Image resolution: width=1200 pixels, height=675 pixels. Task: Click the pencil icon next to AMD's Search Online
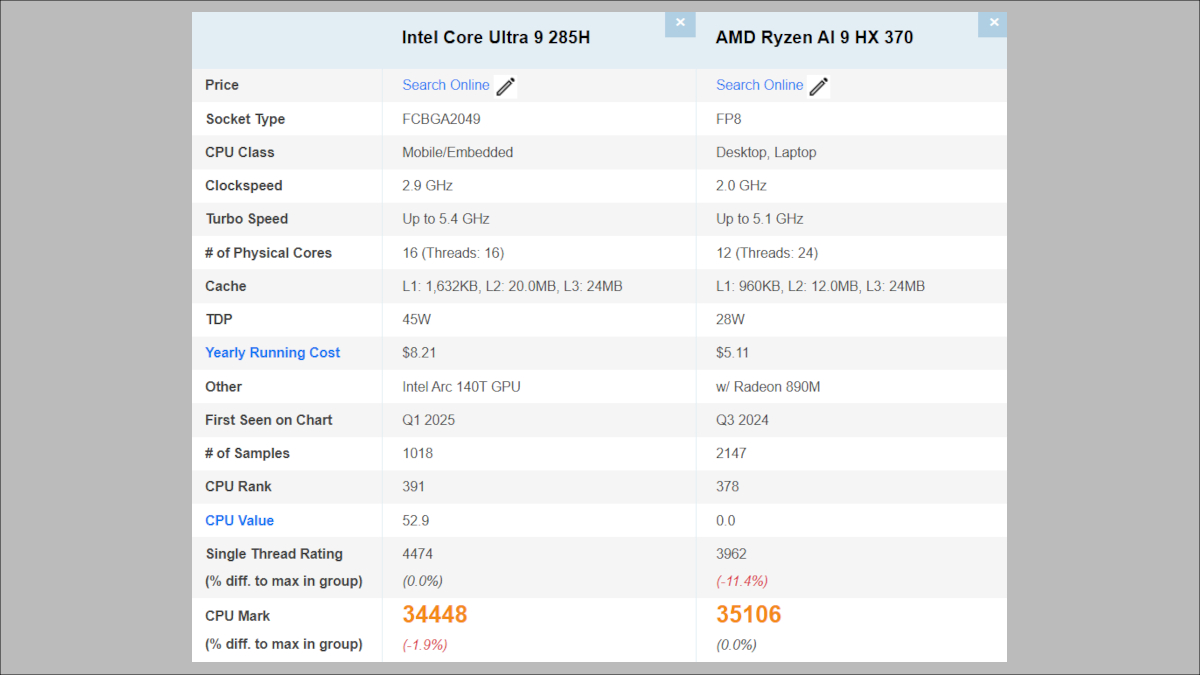point(818,86)
